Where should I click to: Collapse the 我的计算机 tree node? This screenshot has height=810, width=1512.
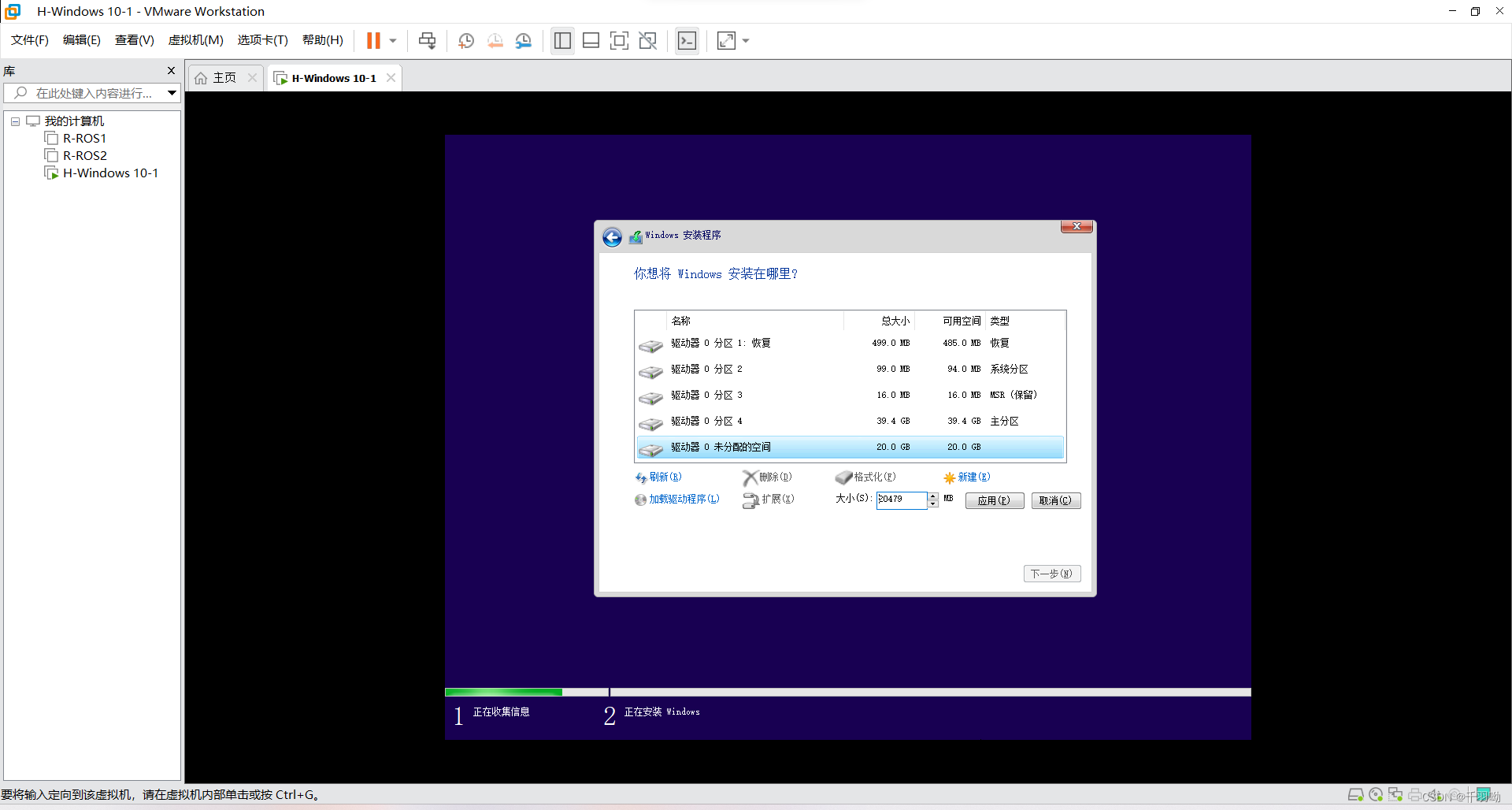coord(15,121)
